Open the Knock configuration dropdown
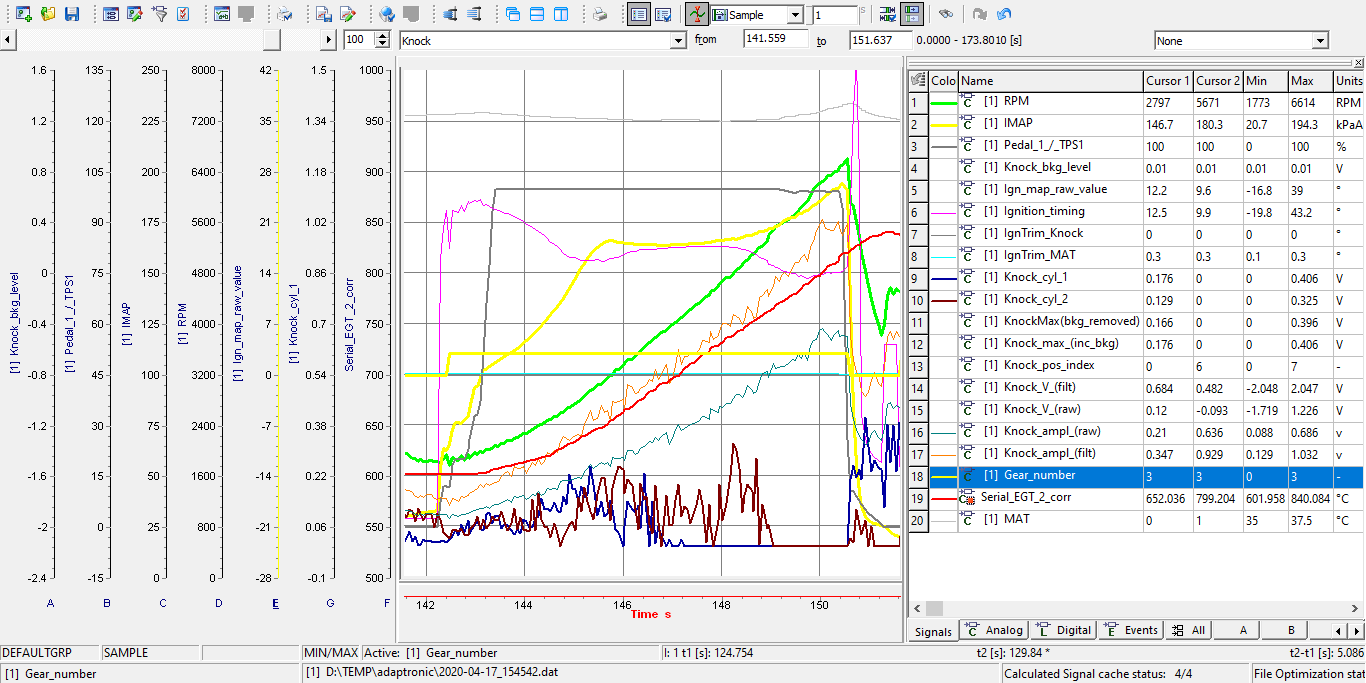 tap(677, 40)
